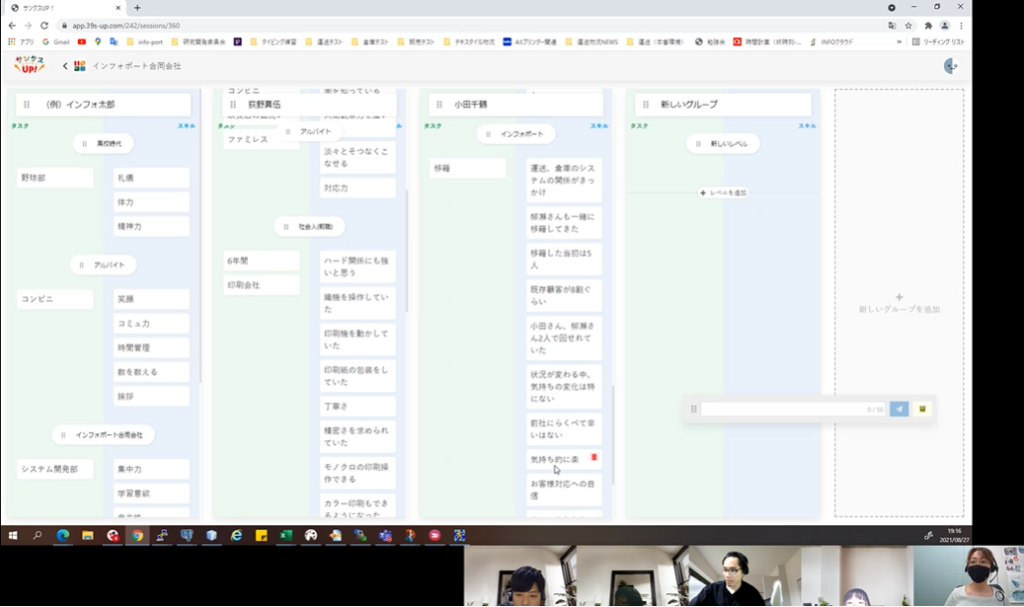This screenshot has height=607, width=1024.
Task: Select the ファミレス task card
Action: pos(261,139)
